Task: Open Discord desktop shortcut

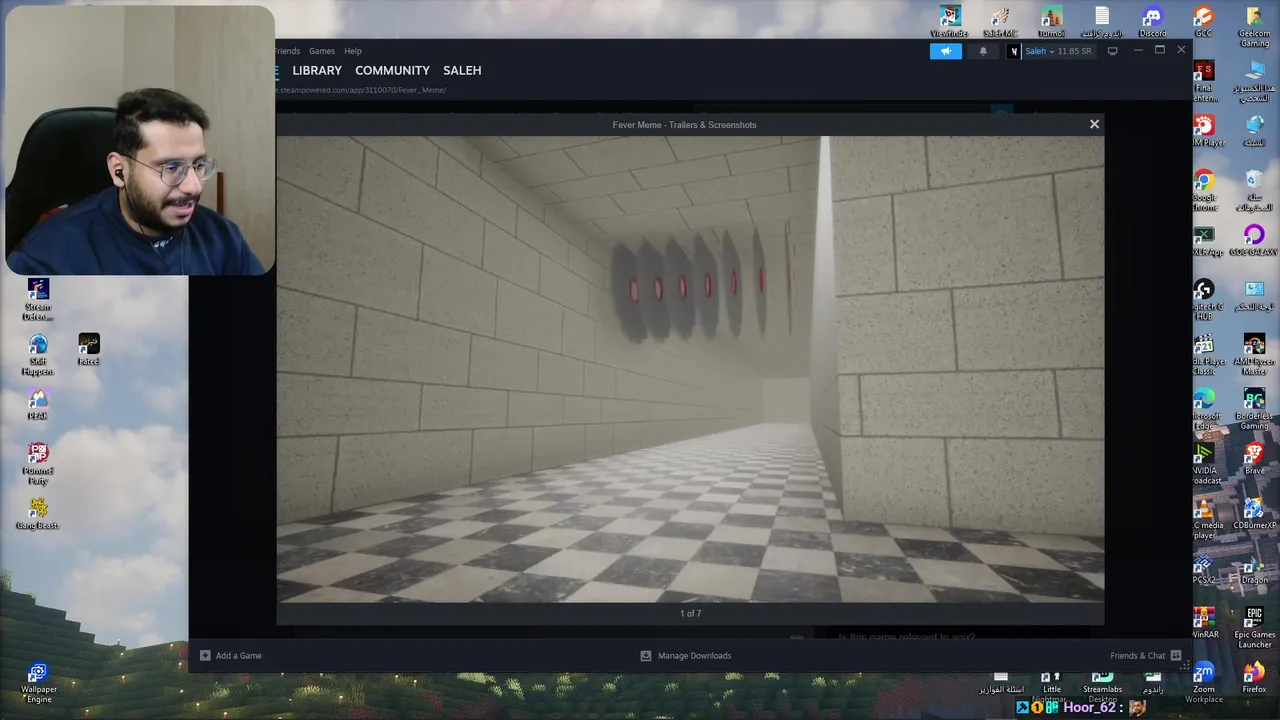Action: coord(1152,20)
